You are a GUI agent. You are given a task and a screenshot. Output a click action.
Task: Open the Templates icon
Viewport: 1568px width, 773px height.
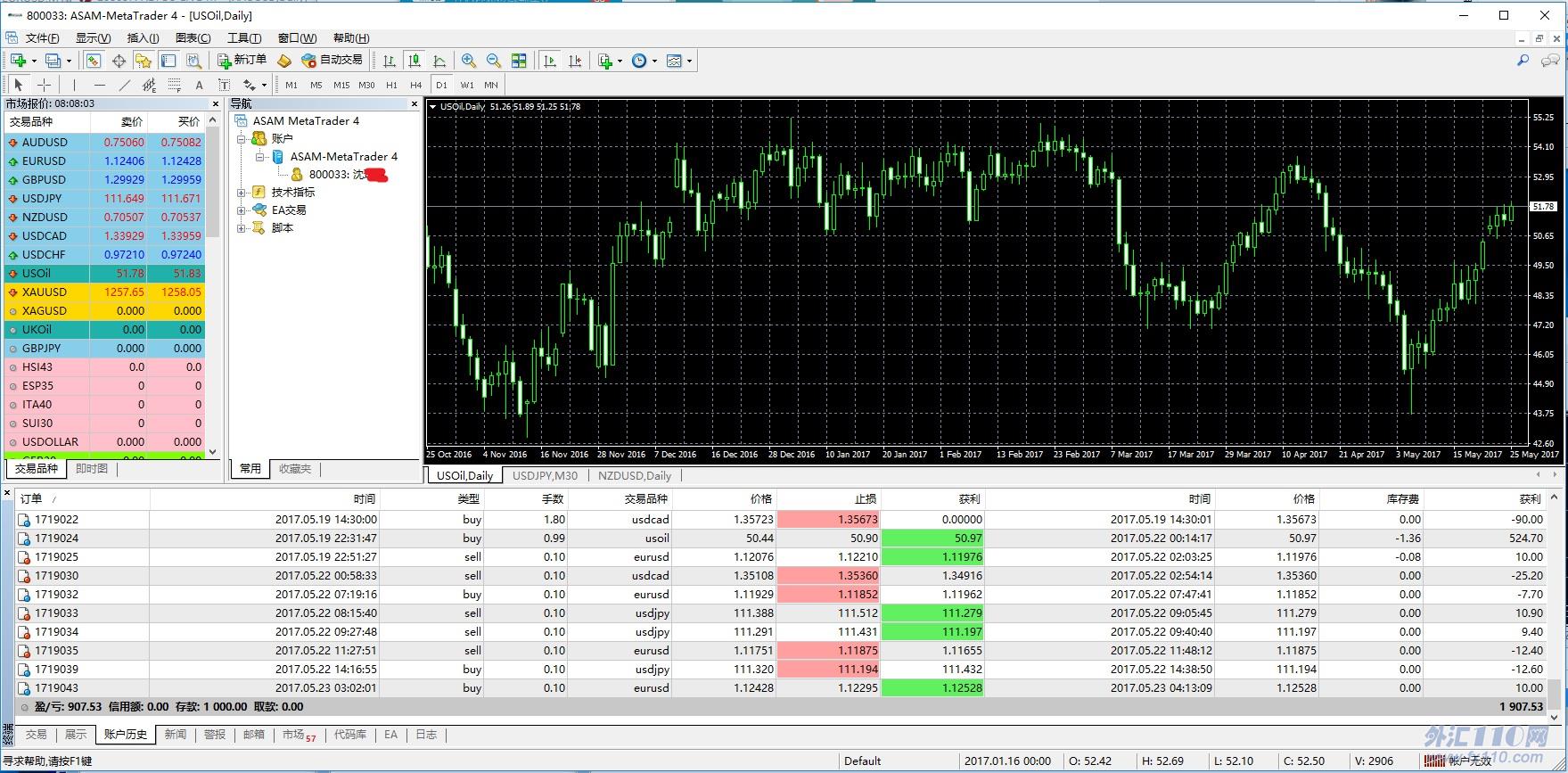point(674,61)
